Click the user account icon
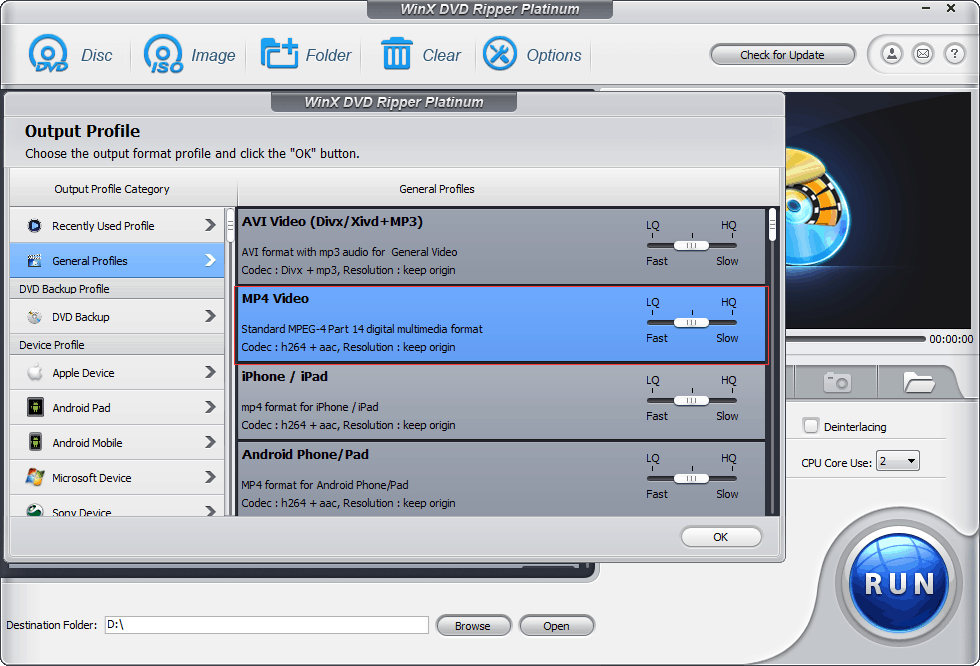The height and width of the screenshot is (666, 980). [x=890, y=54]
